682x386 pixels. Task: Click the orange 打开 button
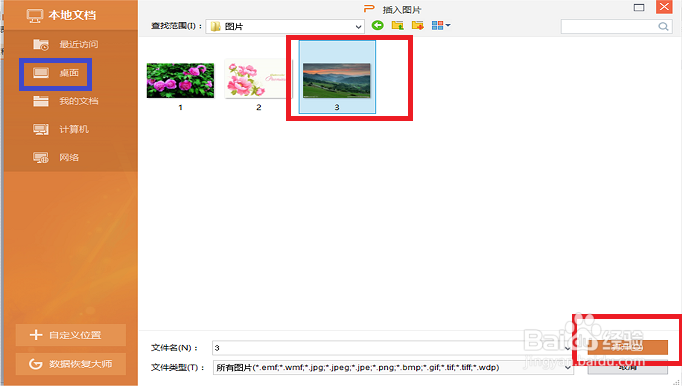click(x=627, y=347)
